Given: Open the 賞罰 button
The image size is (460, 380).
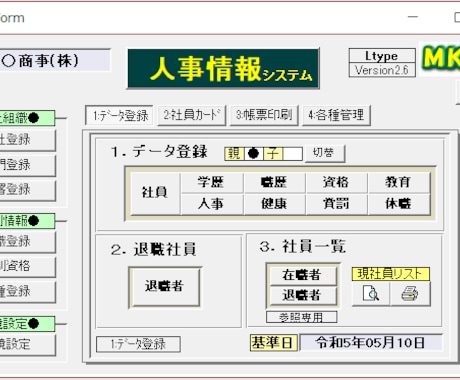Looking at the screenshot, I should pyautogui.click(x=336, y=204).
